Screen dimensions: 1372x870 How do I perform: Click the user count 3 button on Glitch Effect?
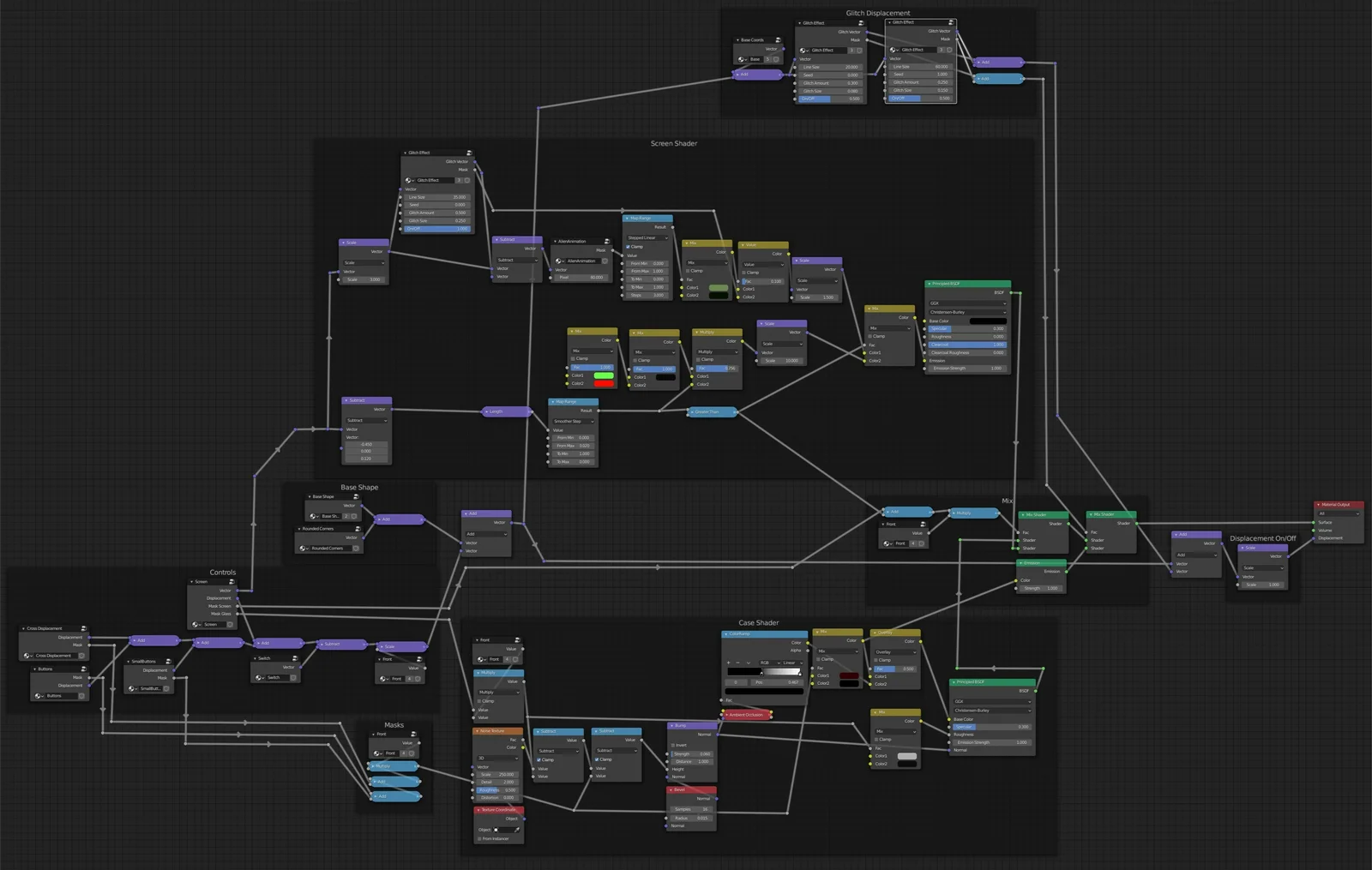851,51
